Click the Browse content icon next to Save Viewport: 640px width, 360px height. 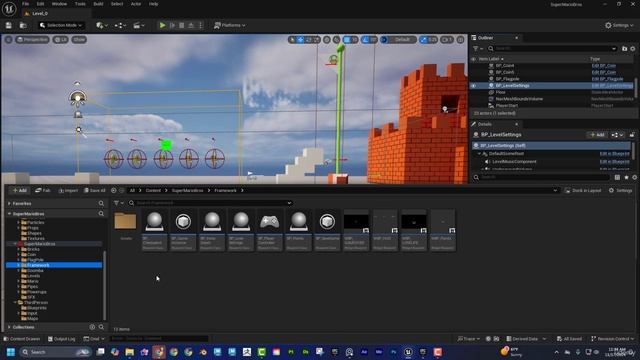(x=23, y=25)
